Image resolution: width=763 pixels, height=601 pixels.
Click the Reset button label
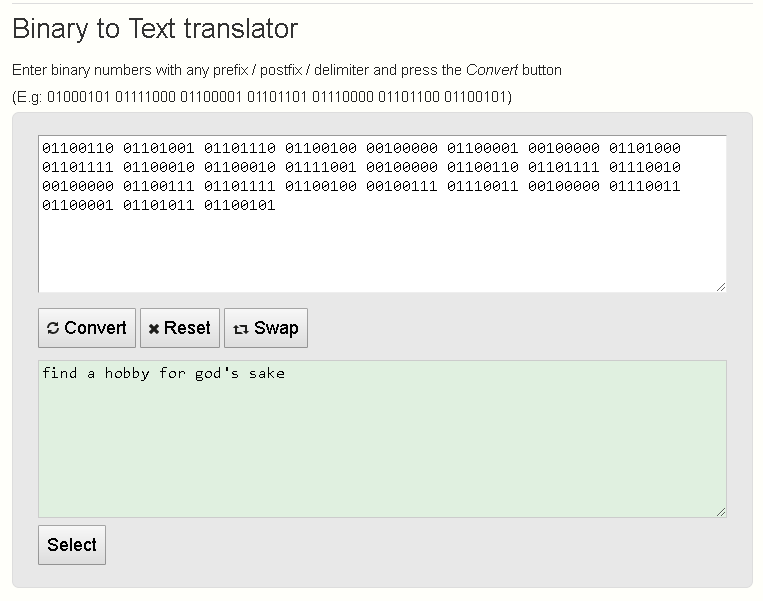click(x=187, y=328)
